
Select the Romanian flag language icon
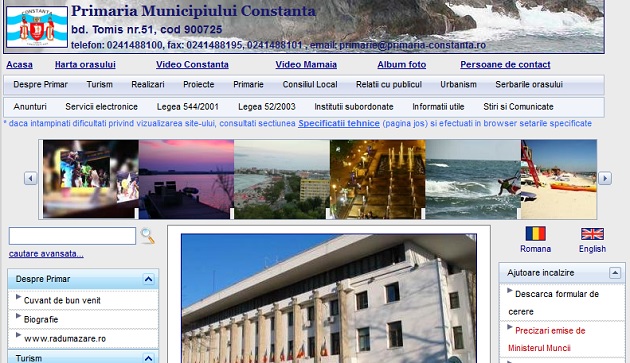tap(535, 234)
